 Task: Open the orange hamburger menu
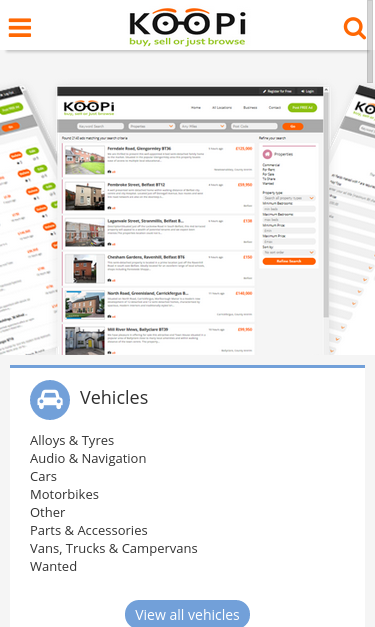(20, 27)
